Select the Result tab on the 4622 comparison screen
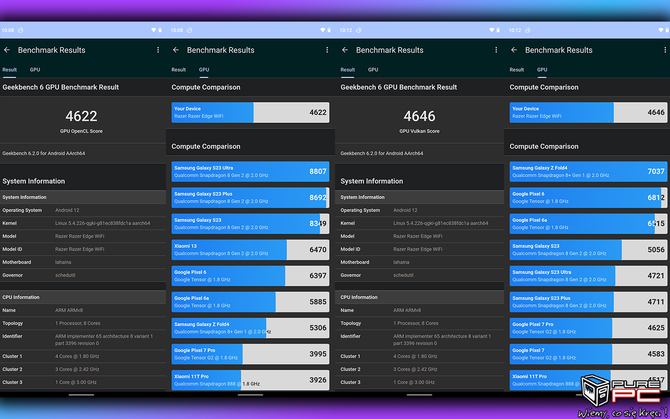The height and width of the screenshot is (419, 670). 179,70
